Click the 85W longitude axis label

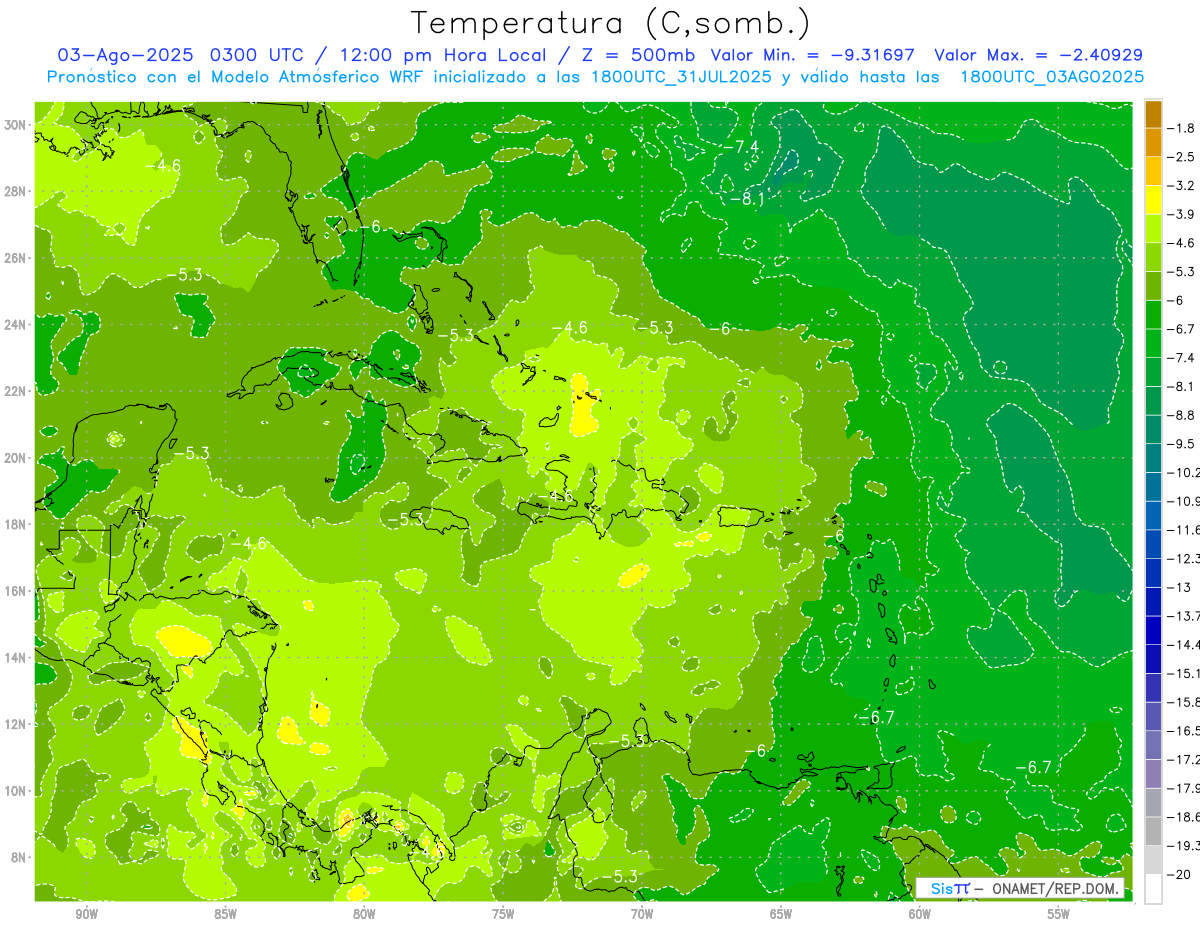pos(225,914)
